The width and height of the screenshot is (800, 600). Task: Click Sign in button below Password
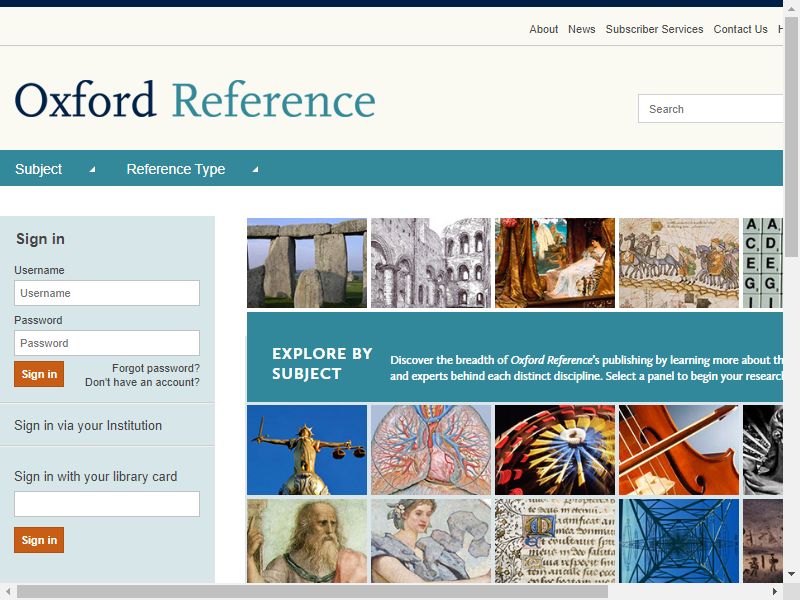tap(39, 374)
